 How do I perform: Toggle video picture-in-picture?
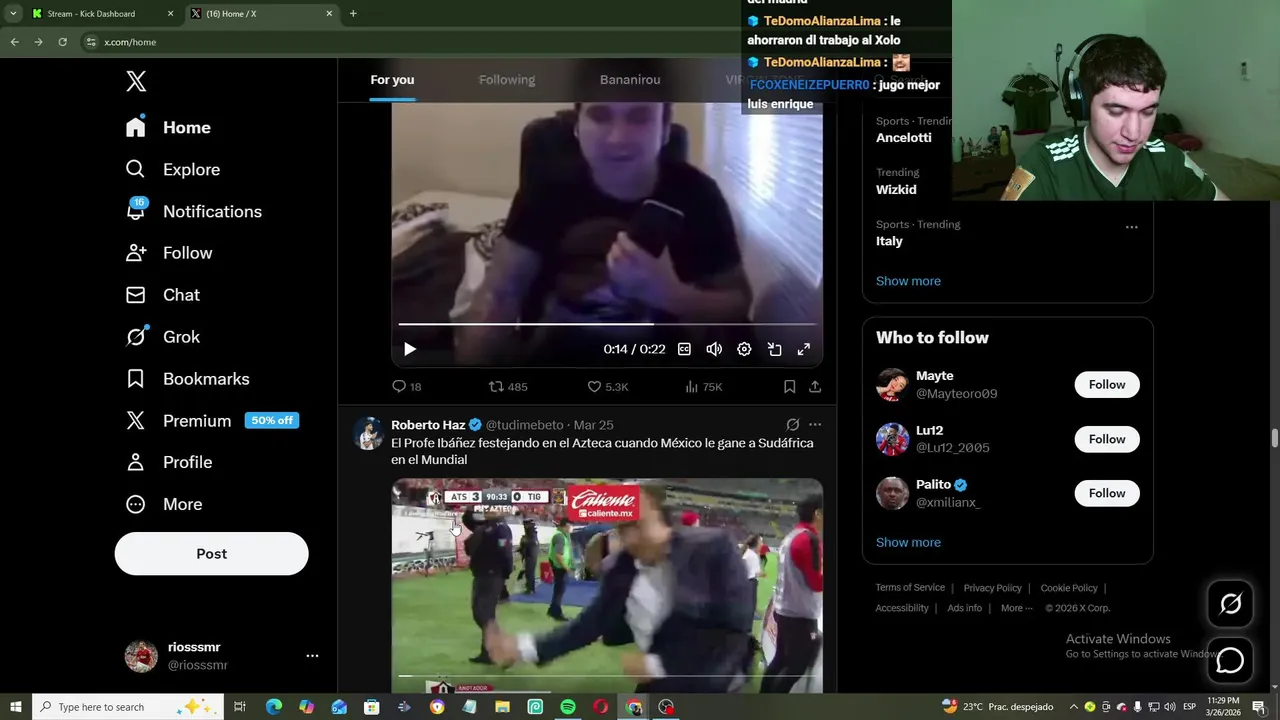pyautogui.click(x=774, y=349)
